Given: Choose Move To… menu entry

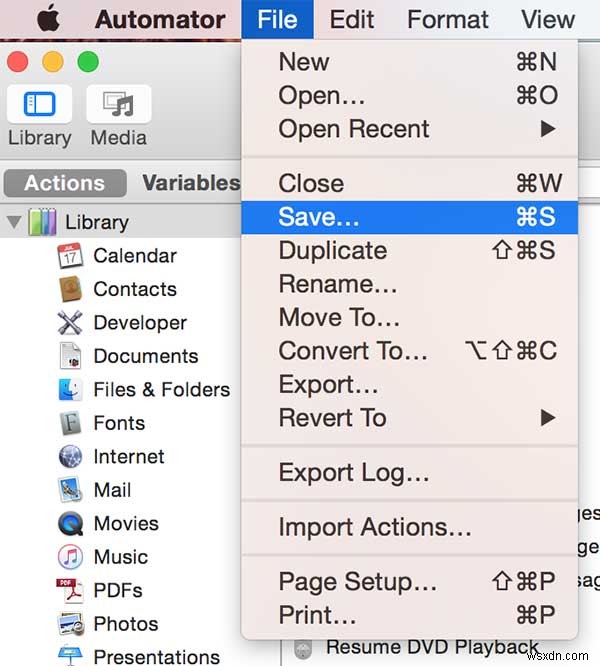Looking at the screenshot, I should point(409,317).
